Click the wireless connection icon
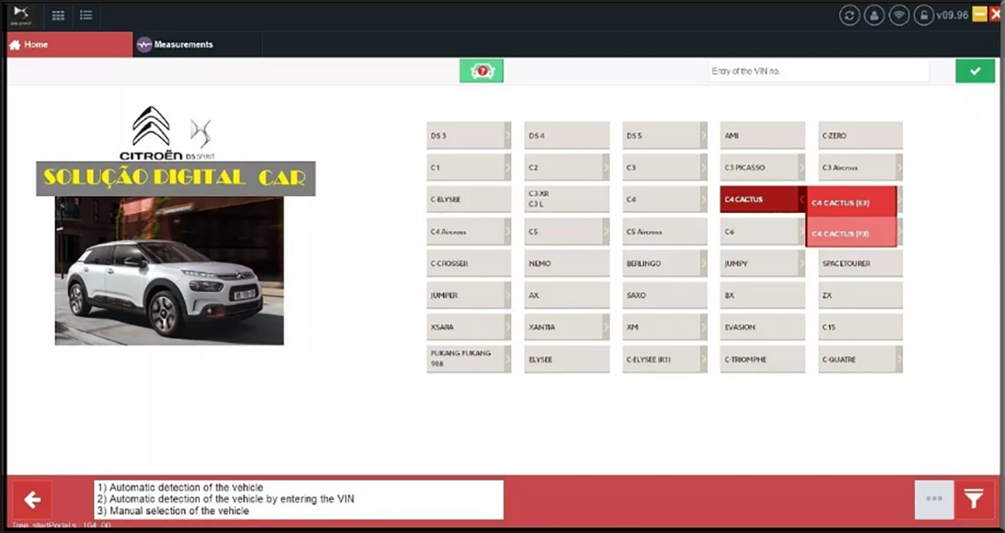Screen dimensions: 1005x533 point(899,15)
